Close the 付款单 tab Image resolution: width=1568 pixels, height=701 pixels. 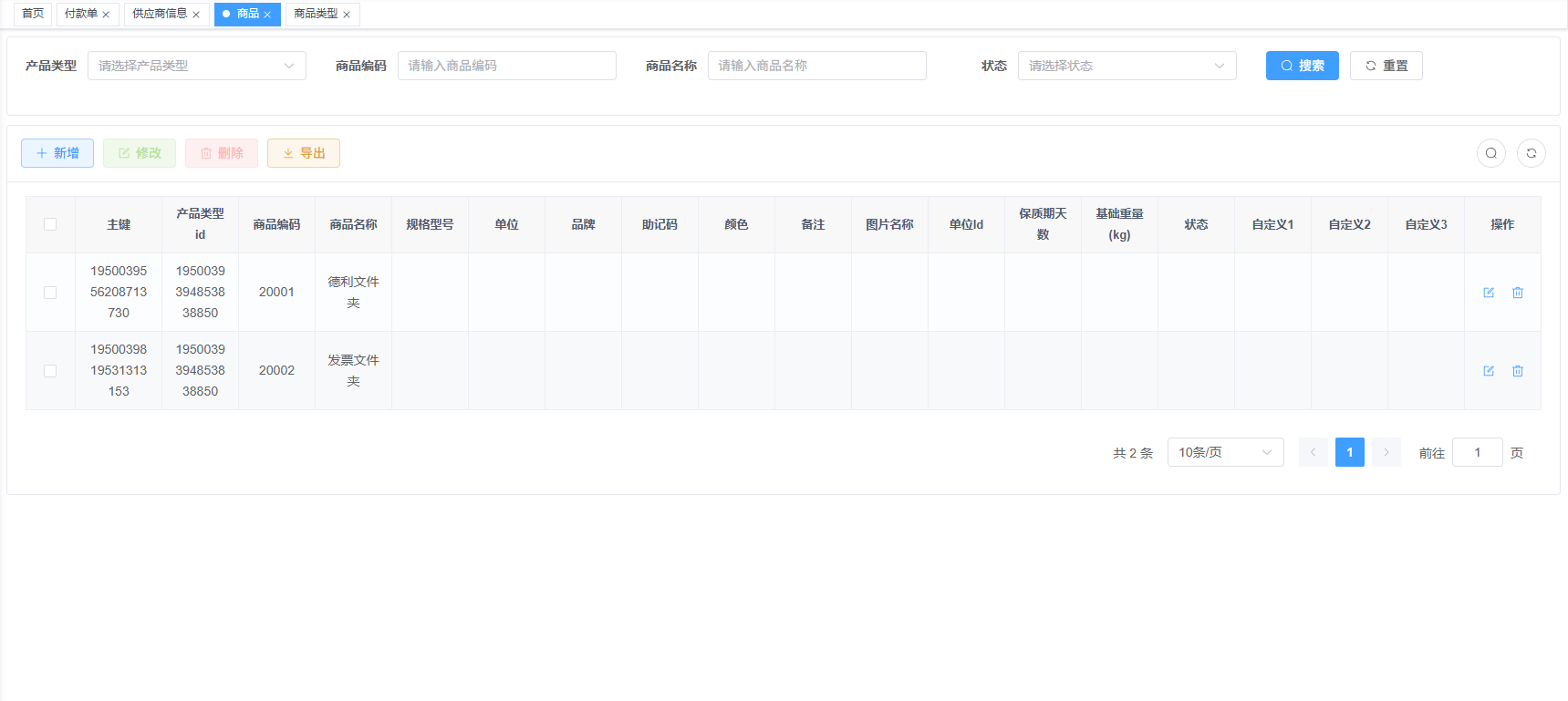(106, 15)
